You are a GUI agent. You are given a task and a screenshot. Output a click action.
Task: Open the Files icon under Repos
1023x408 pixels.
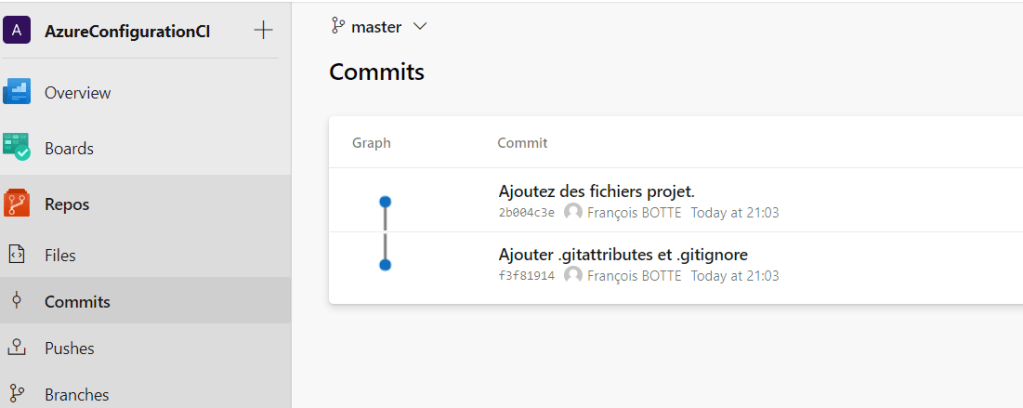click(x=17, y=255)
